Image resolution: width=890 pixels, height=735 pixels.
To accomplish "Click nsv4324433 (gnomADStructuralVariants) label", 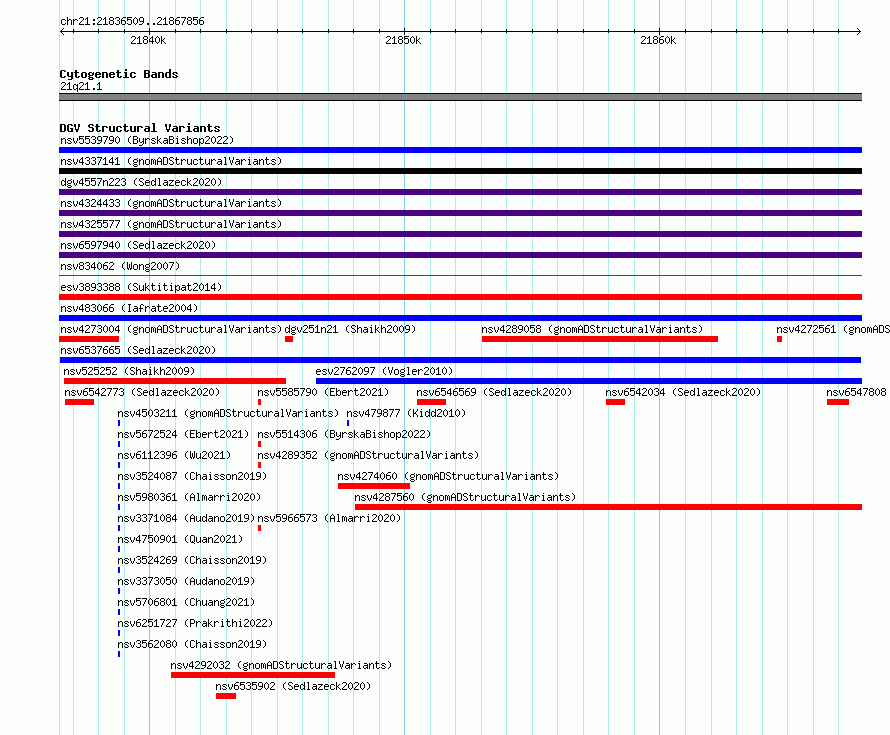I will point(171,203).
